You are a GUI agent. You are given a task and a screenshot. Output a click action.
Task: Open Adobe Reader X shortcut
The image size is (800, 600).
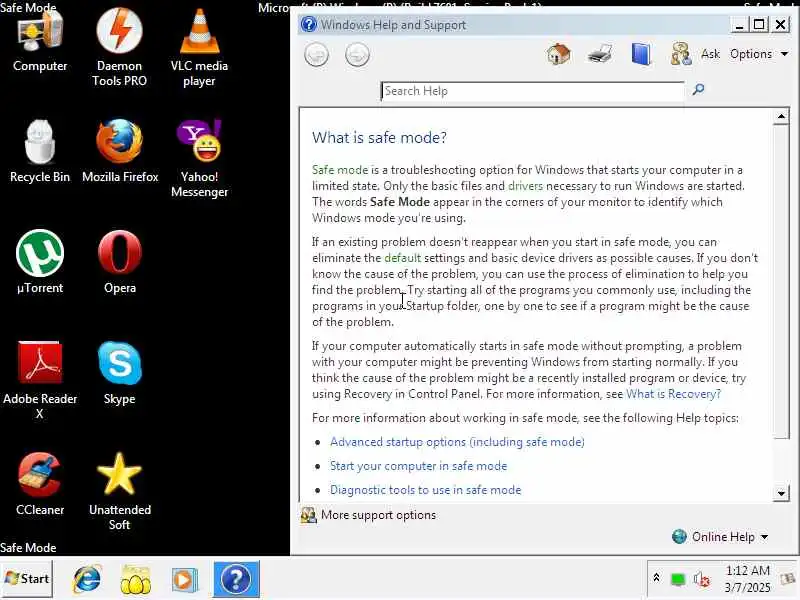point(40,381)
